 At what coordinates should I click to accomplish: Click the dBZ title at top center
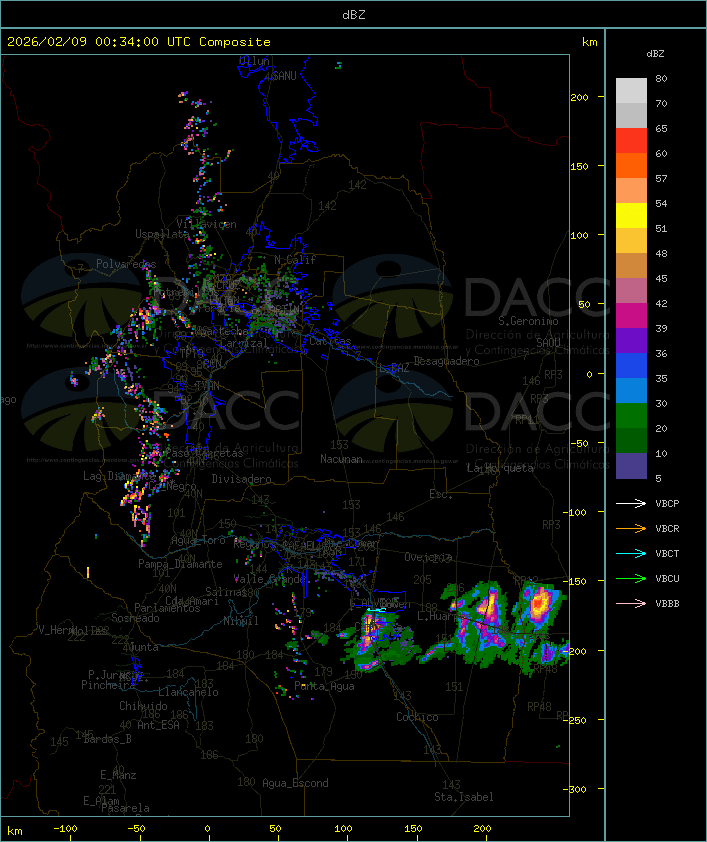tap(354, 15)
